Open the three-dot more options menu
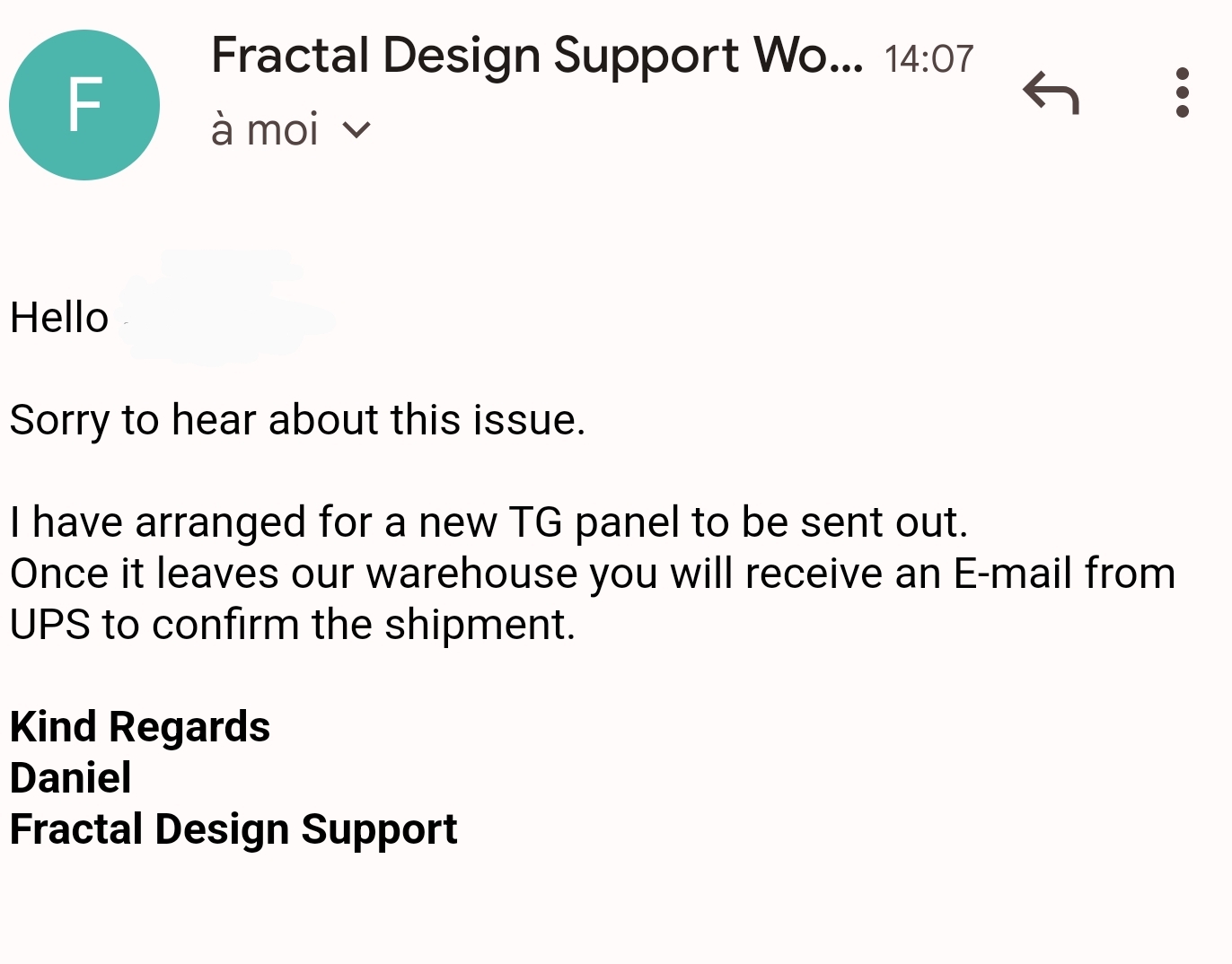The width and height of the screenshot is (1232, 964). [1182, 92]
